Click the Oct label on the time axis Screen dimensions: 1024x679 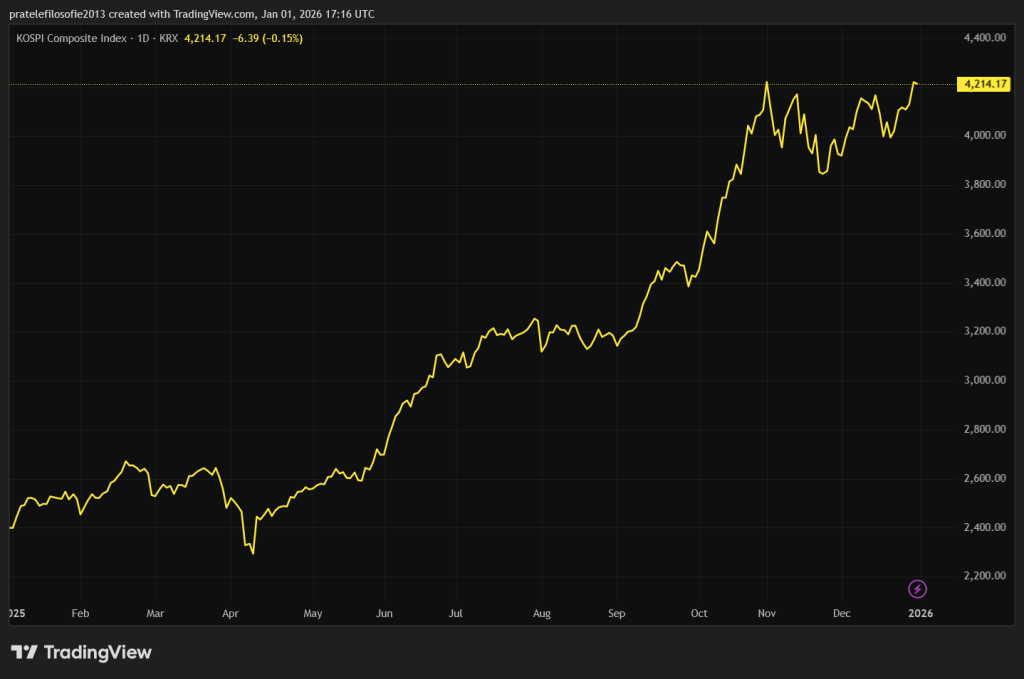tap(699, 613)
